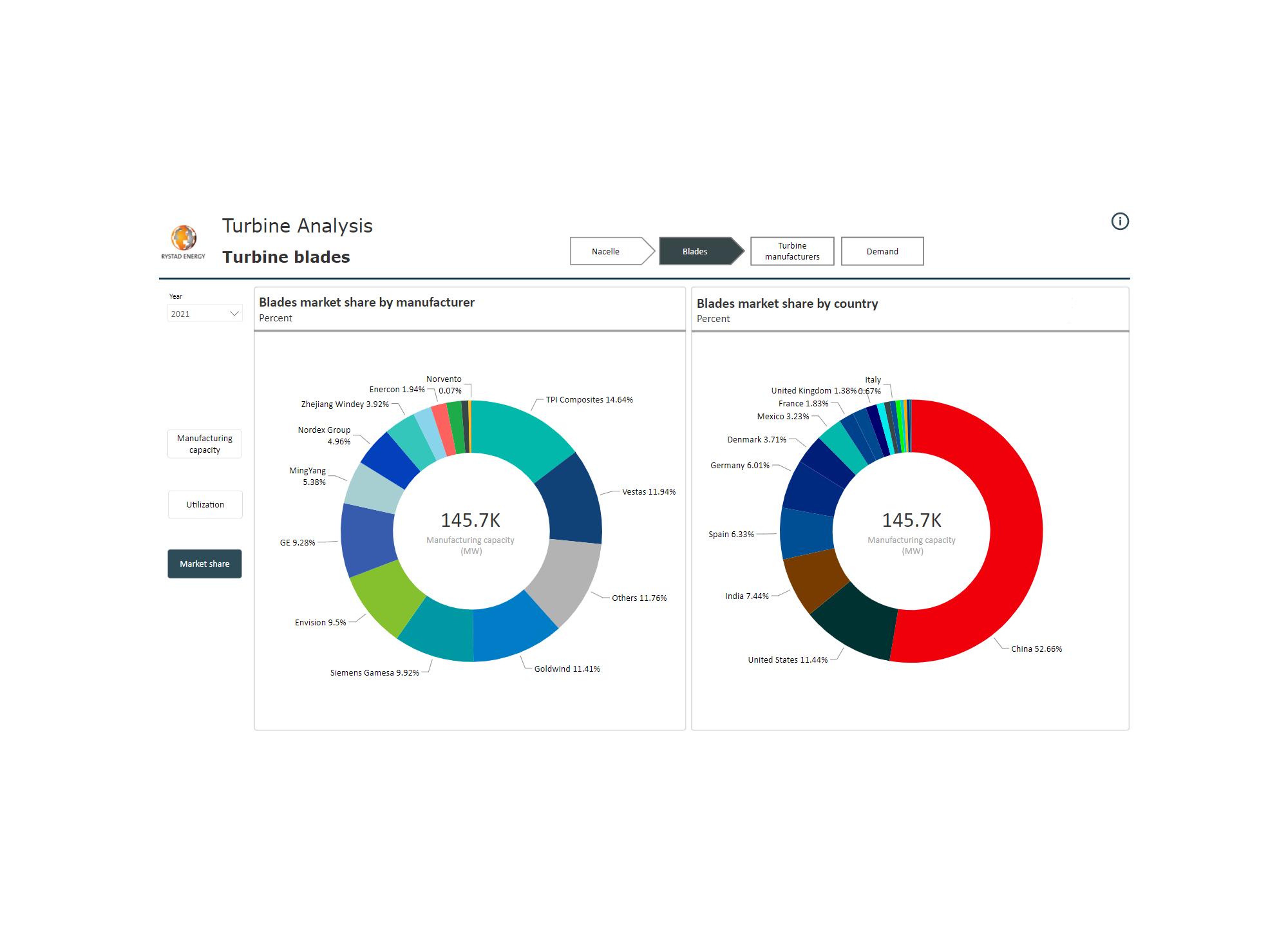This screenshot has width=1288, height=939.
Task: Click the 'TPI Composites 14.64%' label
Action: [x=589, y=400]
